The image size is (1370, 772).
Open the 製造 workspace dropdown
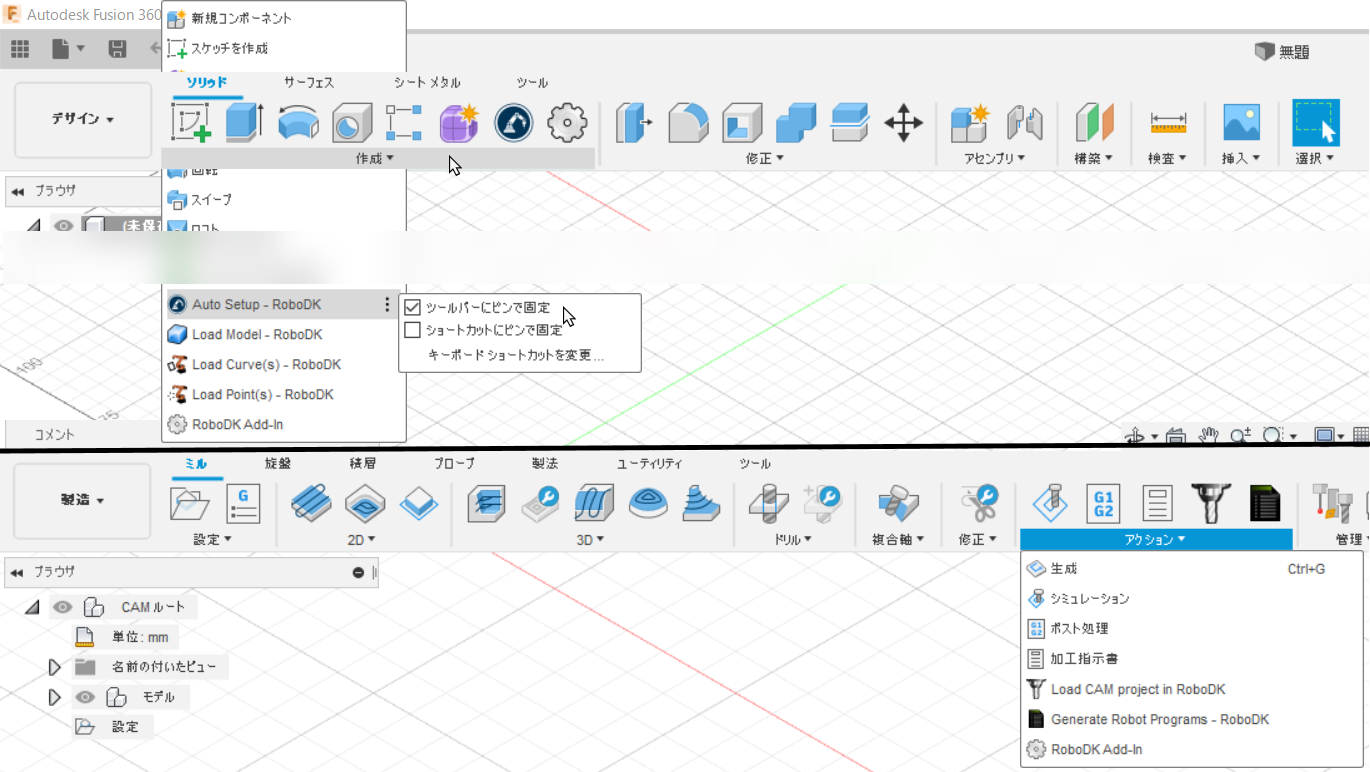(82, 500)
